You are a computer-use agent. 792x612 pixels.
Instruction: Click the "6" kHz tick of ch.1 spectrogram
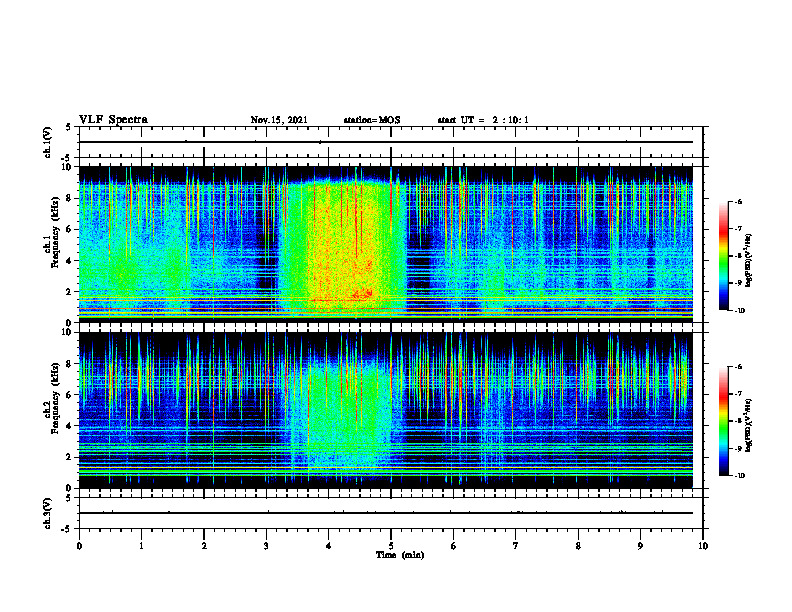click(70, 230)
